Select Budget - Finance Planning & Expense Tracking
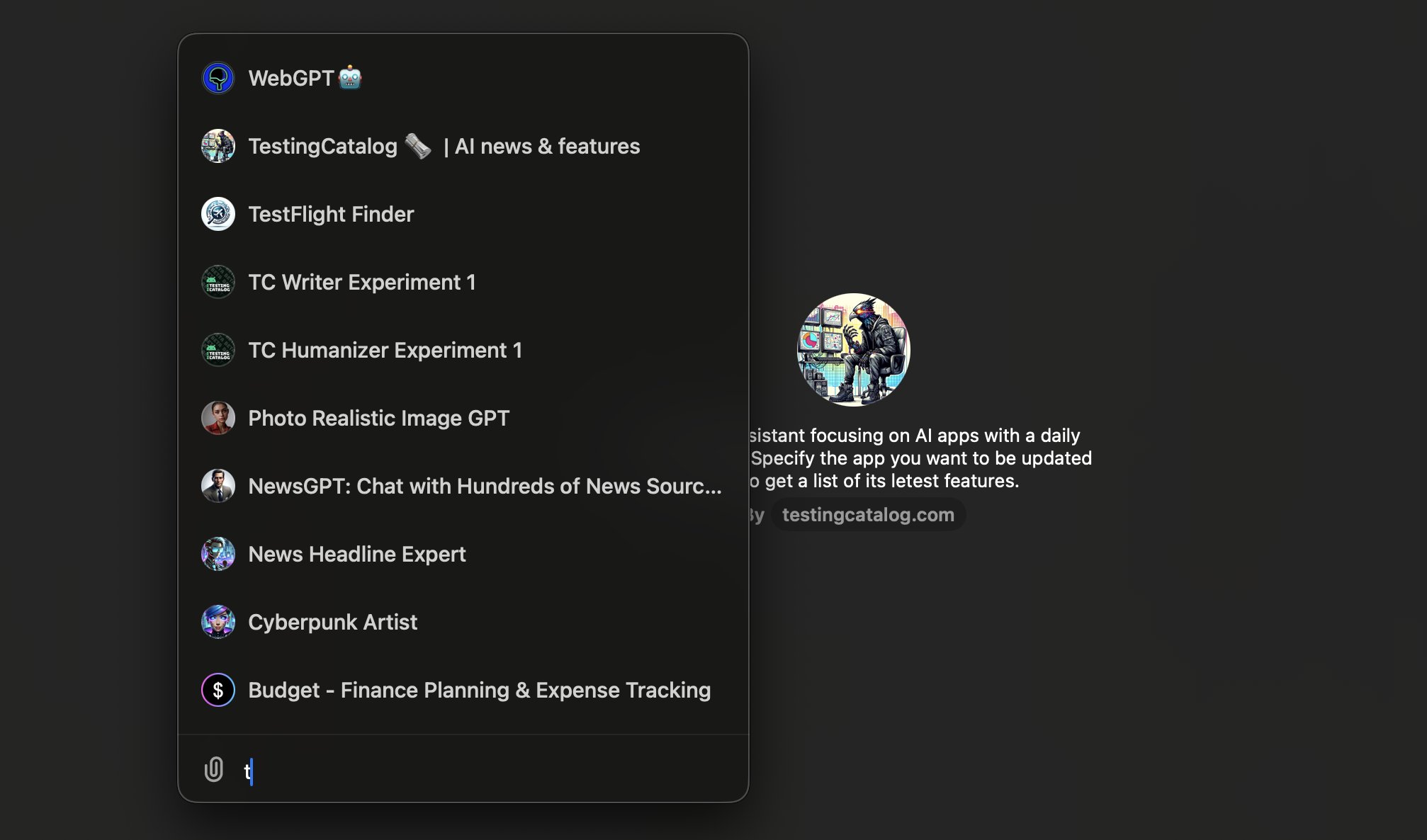Image resolution: width=1427 pixels, height=840 pixels. [x=463, y=690]
